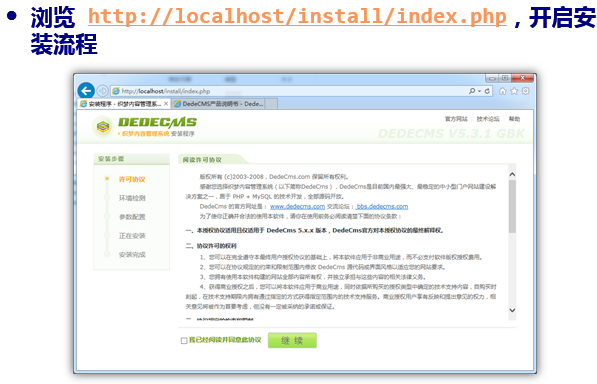Click the search magnifier in address bar
597x384 pixels.
click(x=472, y=91)
